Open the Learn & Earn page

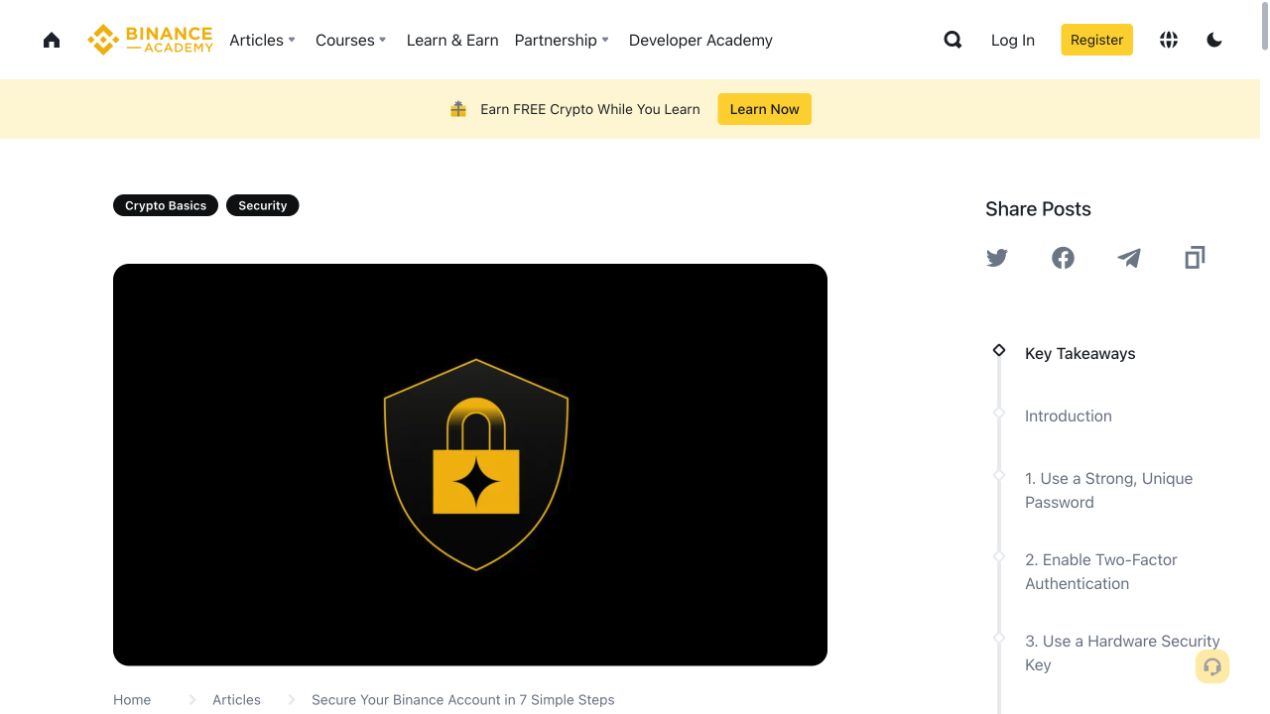pyautogui.click(x=452, y=40)
